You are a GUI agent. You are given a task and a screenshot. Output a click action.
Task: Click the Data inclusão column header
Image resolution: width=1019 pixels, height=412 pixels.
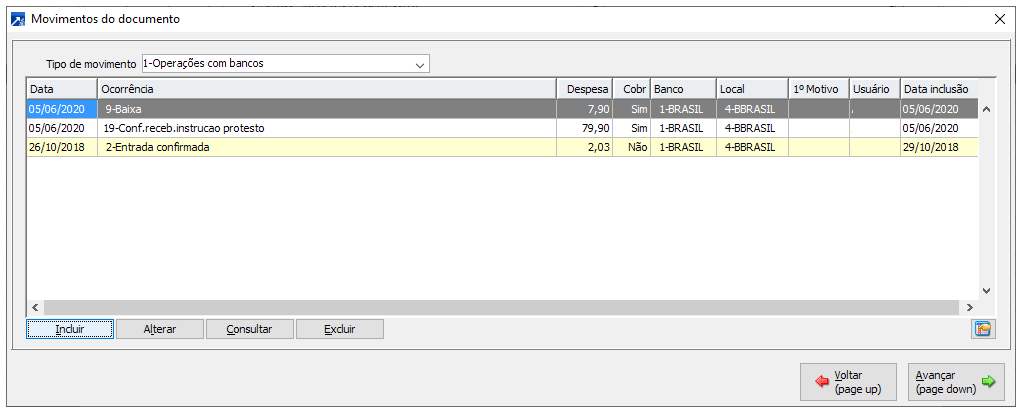939,88
